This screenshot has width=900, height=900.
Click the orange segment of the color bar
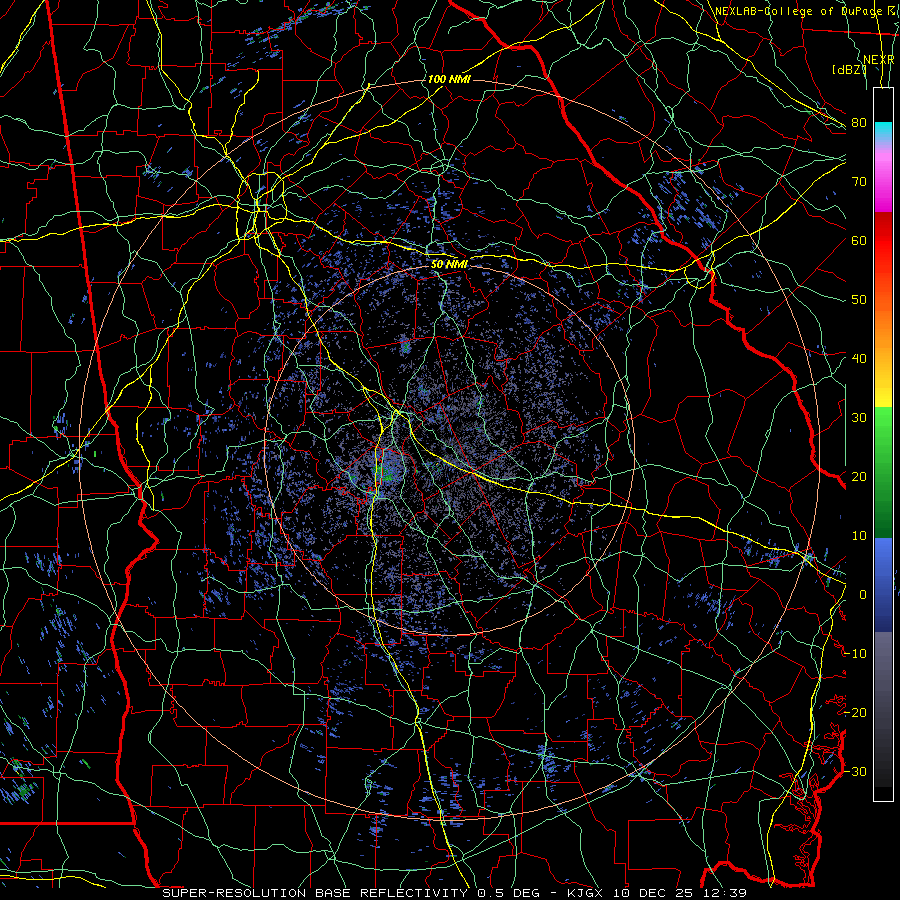point(883,330)
